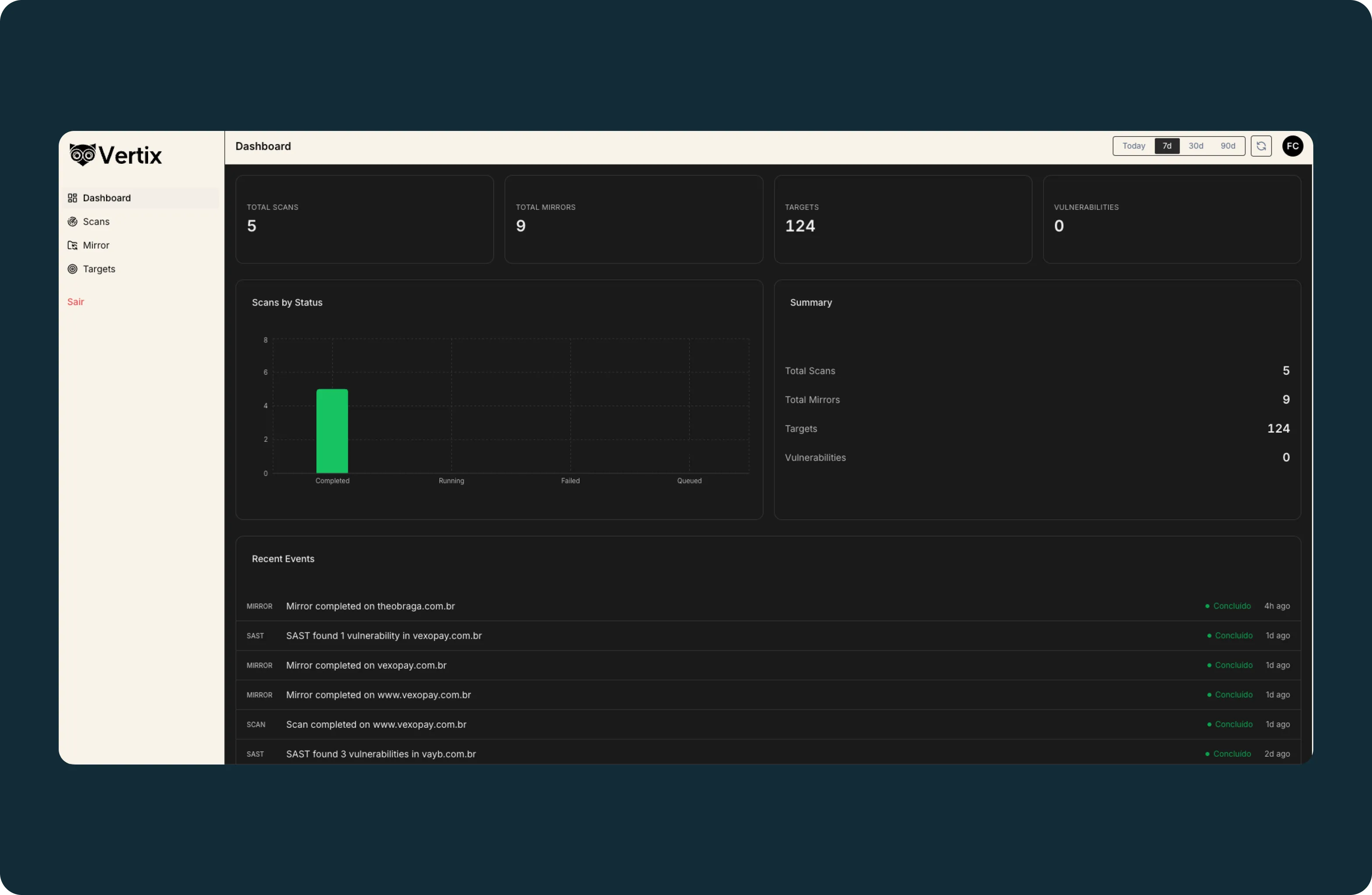
Task: Open the Scans menu item
Action: (95, 221)
